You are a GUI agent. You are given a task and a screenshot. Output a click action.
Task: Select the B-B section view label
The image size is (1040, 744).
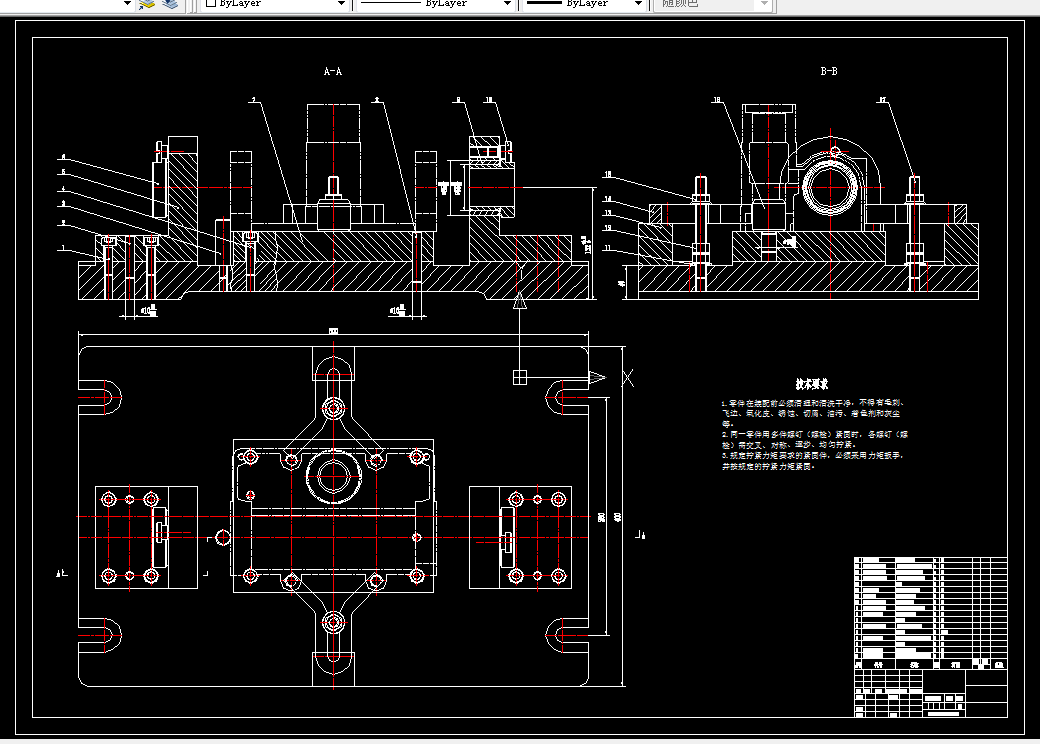click(828, 71)
